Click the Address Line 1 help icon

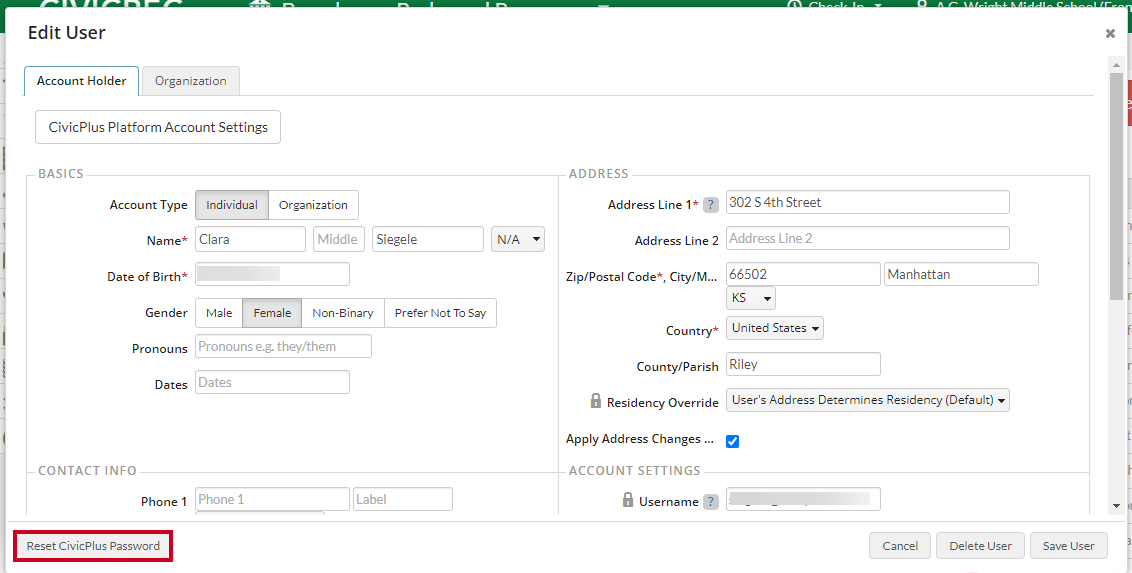(711, 205)
